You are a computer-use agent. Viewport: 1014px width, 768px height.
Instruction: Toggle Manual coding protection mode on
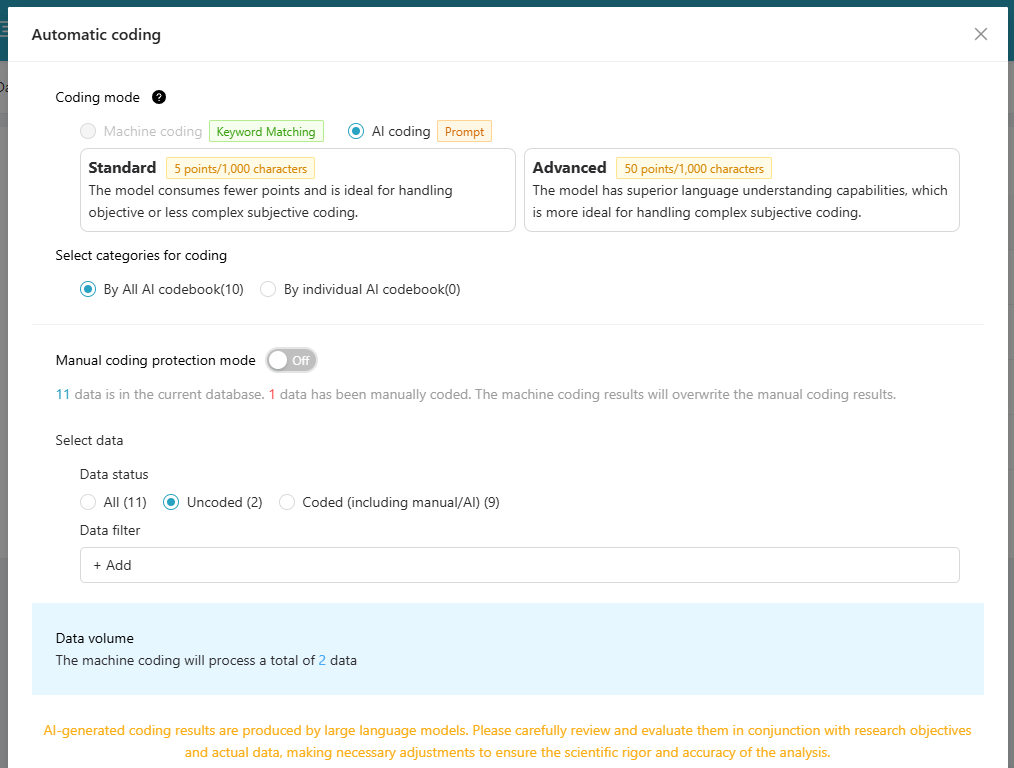[291, 360]
